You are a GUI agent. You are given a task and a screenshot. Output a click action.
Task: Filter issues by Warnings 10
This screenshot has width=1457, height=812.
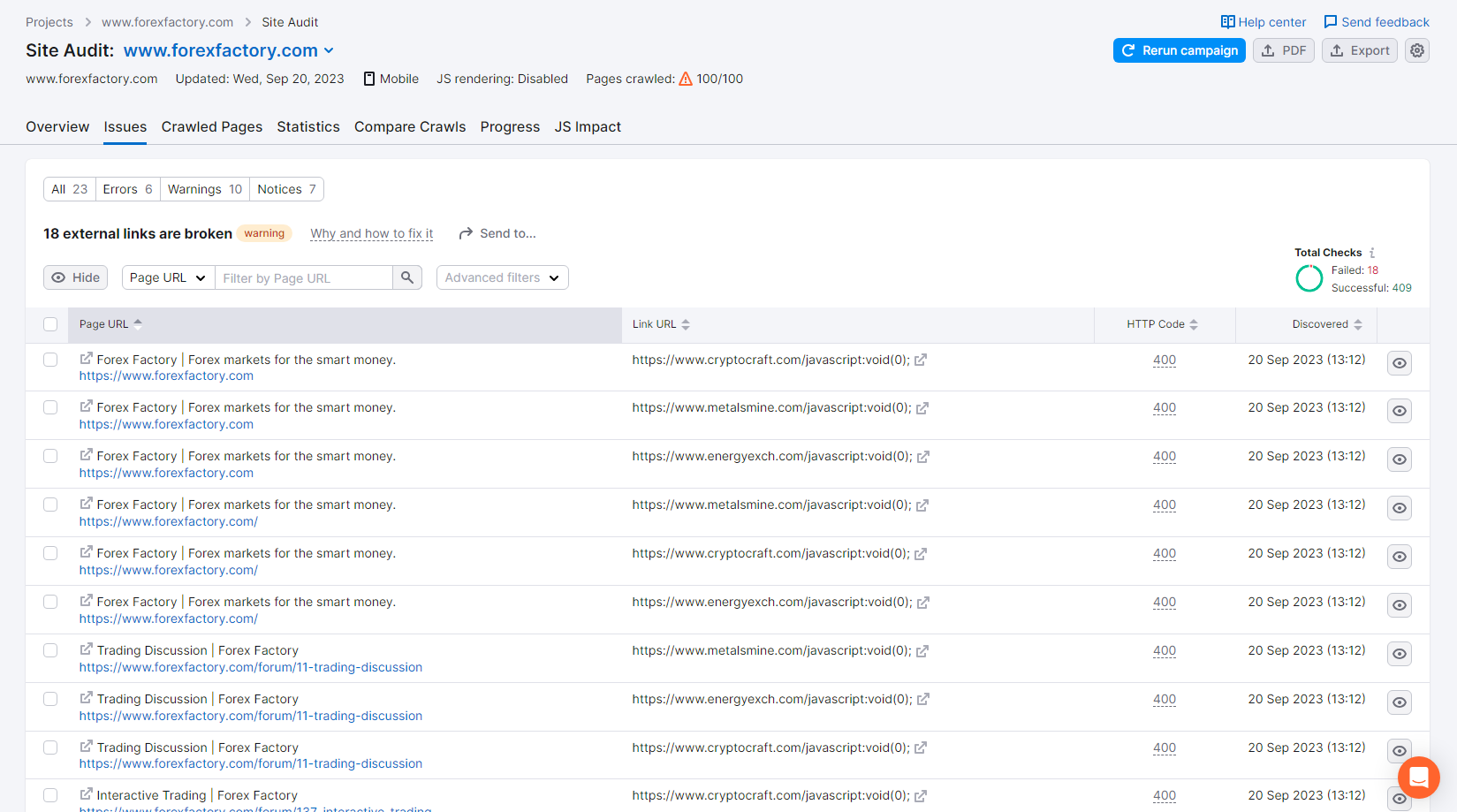click(x=205, y=189)
